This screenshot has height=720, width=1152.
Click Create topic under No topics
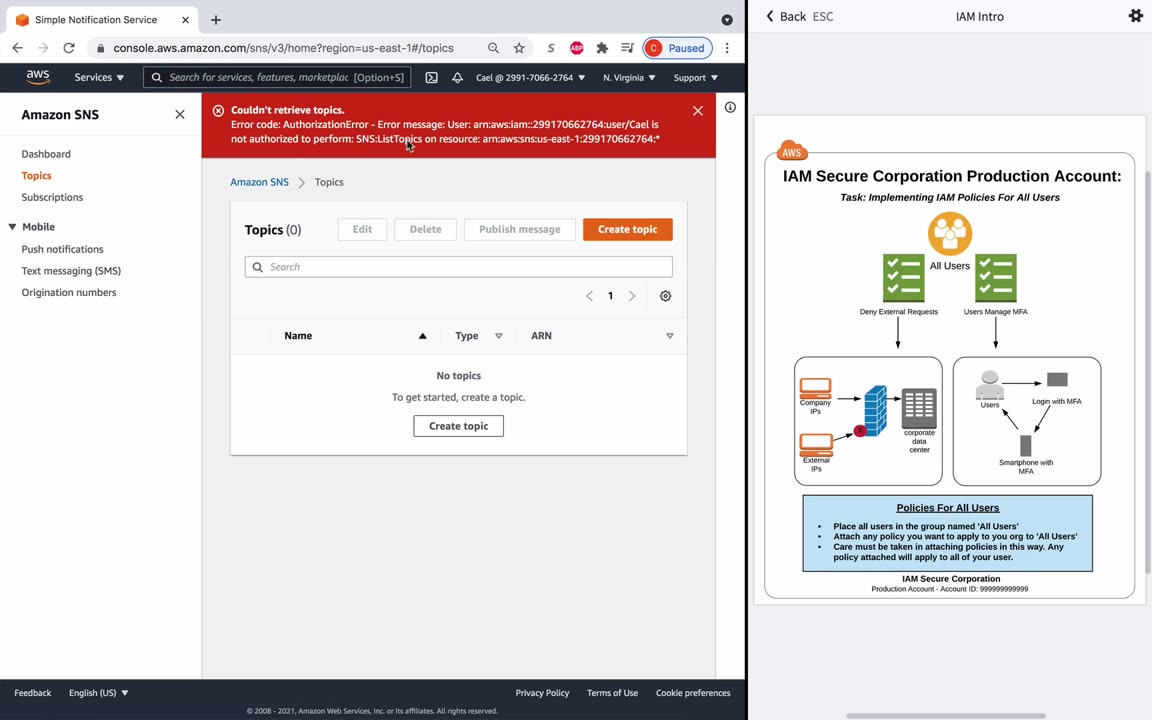458,426
